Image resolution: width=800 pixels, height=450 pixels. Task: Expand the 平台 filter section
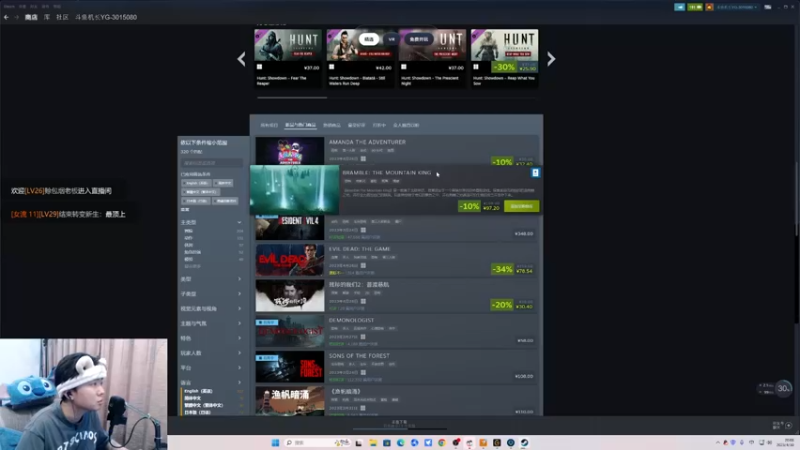[x=211, y=368]
